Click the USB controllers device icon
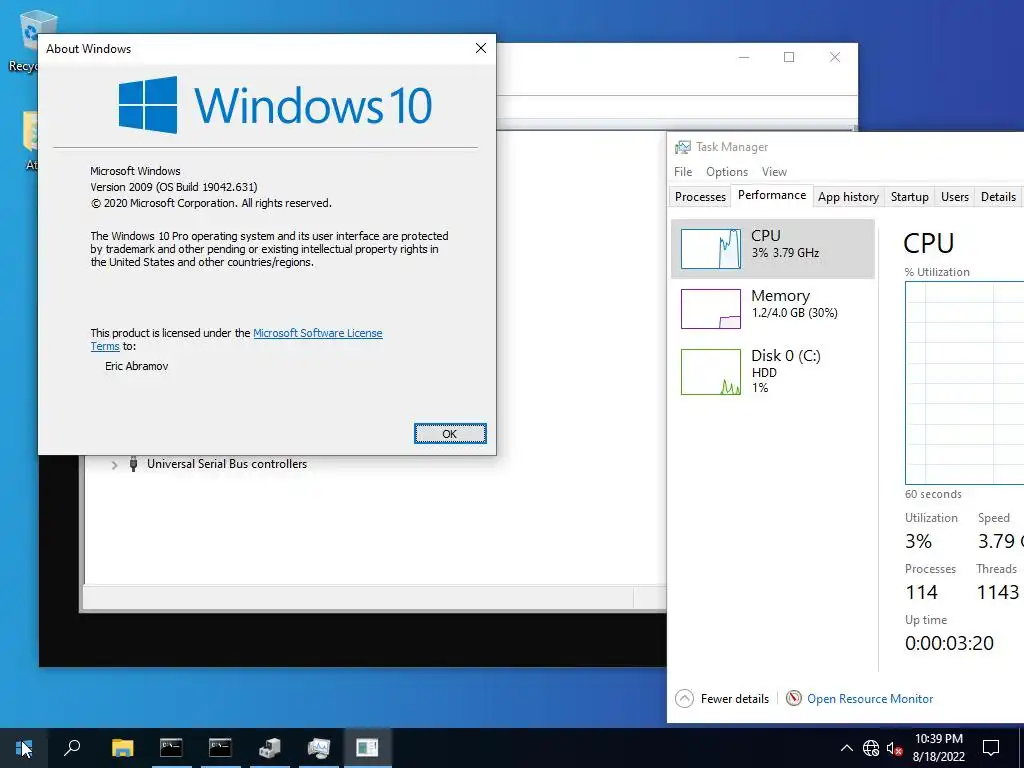The image size is (1024, 768). point(133,464)
